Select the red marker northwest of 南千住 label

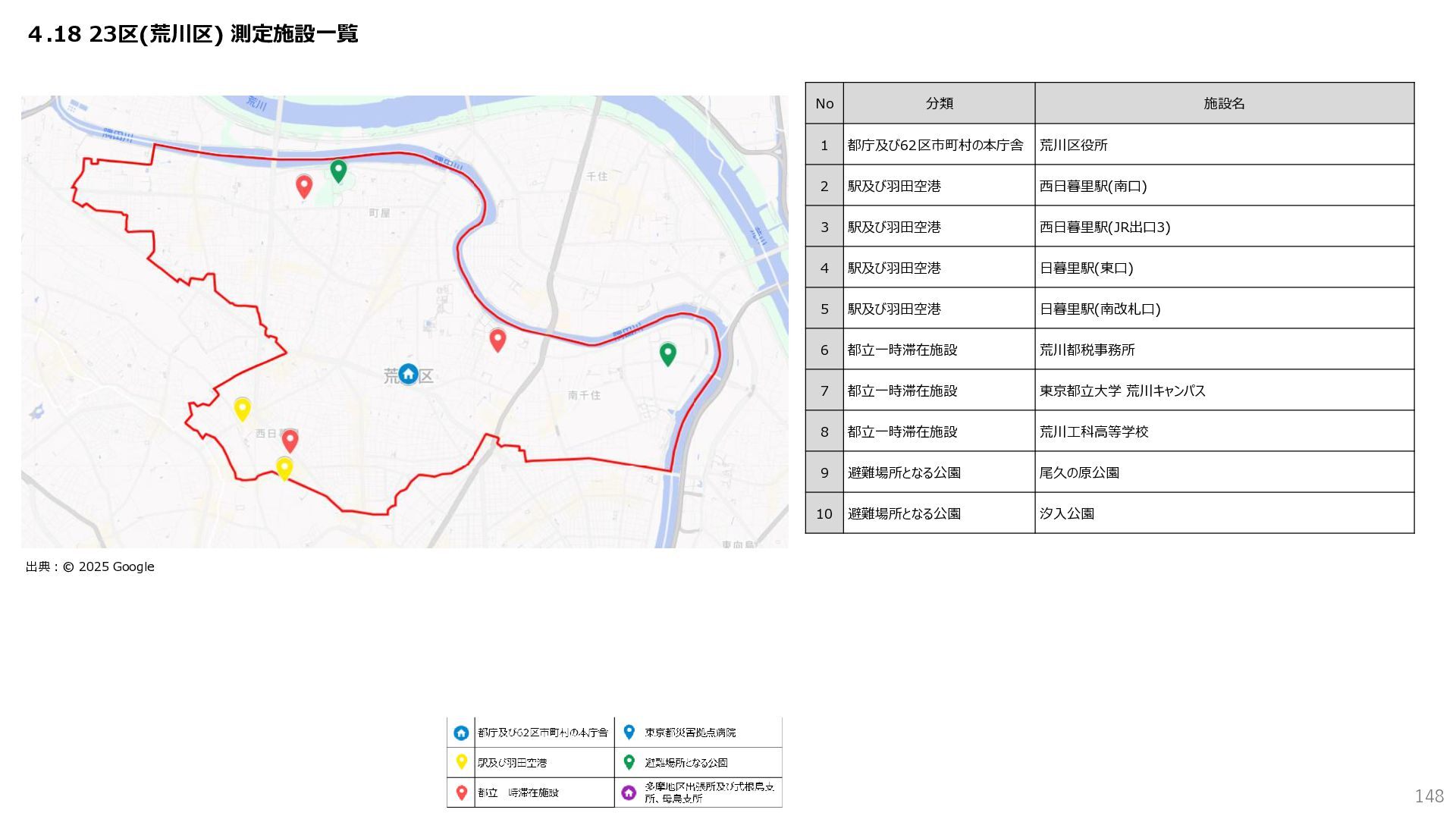click(x=497, y=340)
